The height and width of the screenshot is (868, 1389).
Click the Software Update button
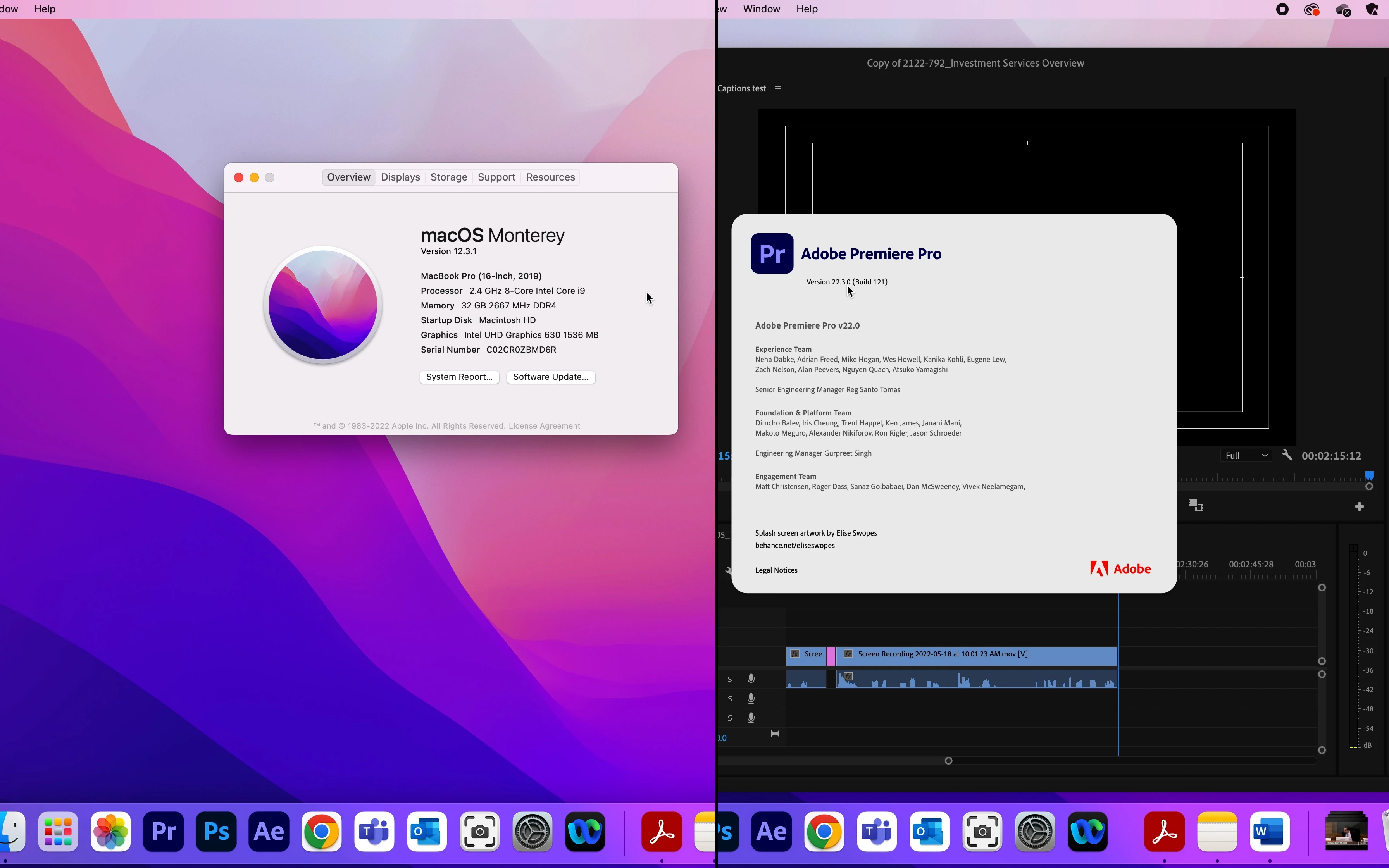pyautogui.click(x=550, y=377)
